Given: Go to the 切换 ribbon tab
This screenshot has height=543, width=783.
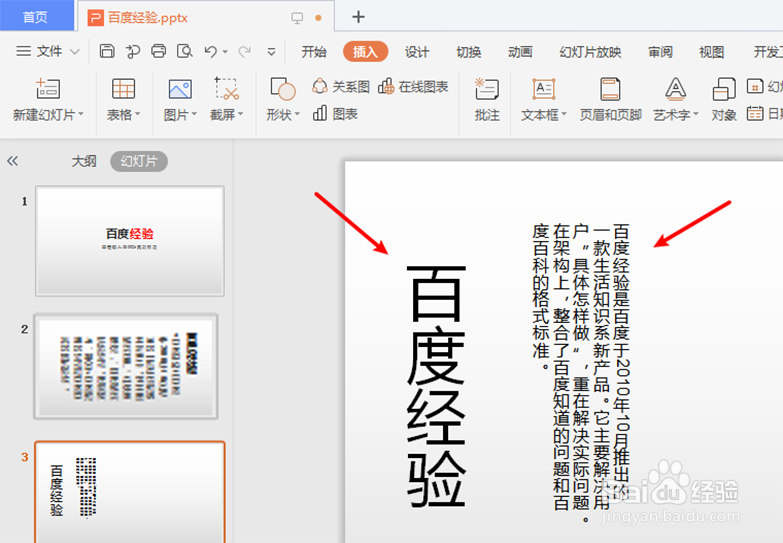Looking at the screenshot, I should click(468, 51).
